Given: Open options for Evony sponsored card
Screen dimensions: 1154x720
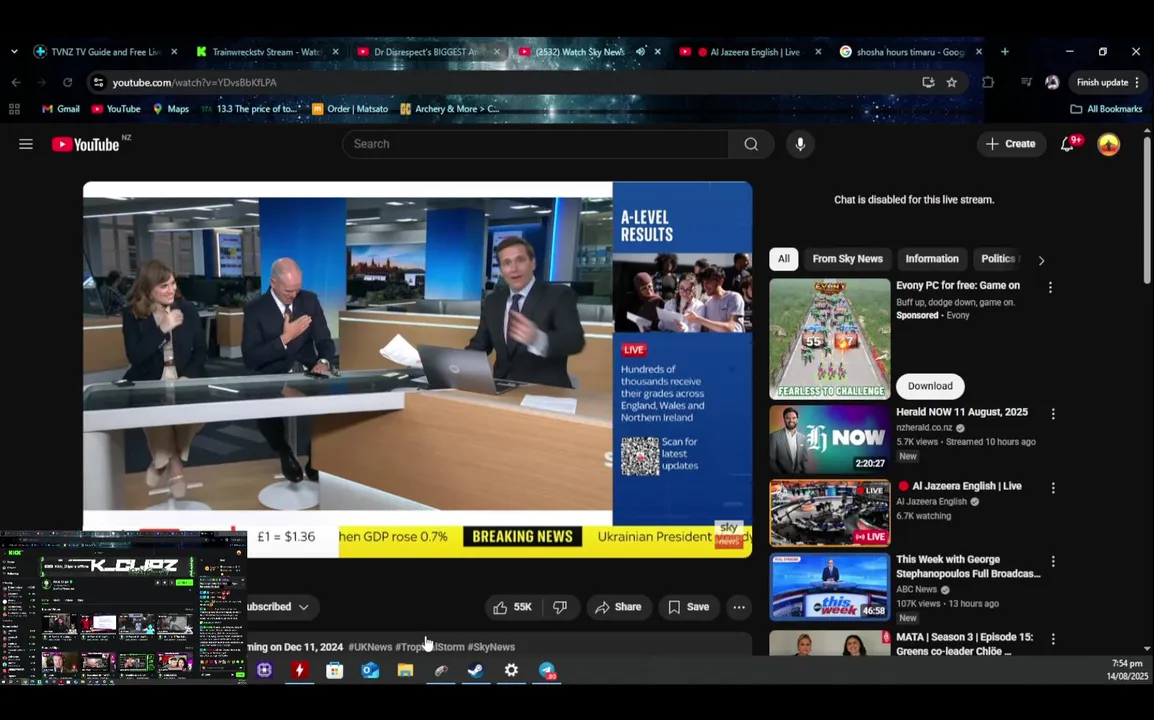Looking at the screenshot, I should coord(1050,288).
